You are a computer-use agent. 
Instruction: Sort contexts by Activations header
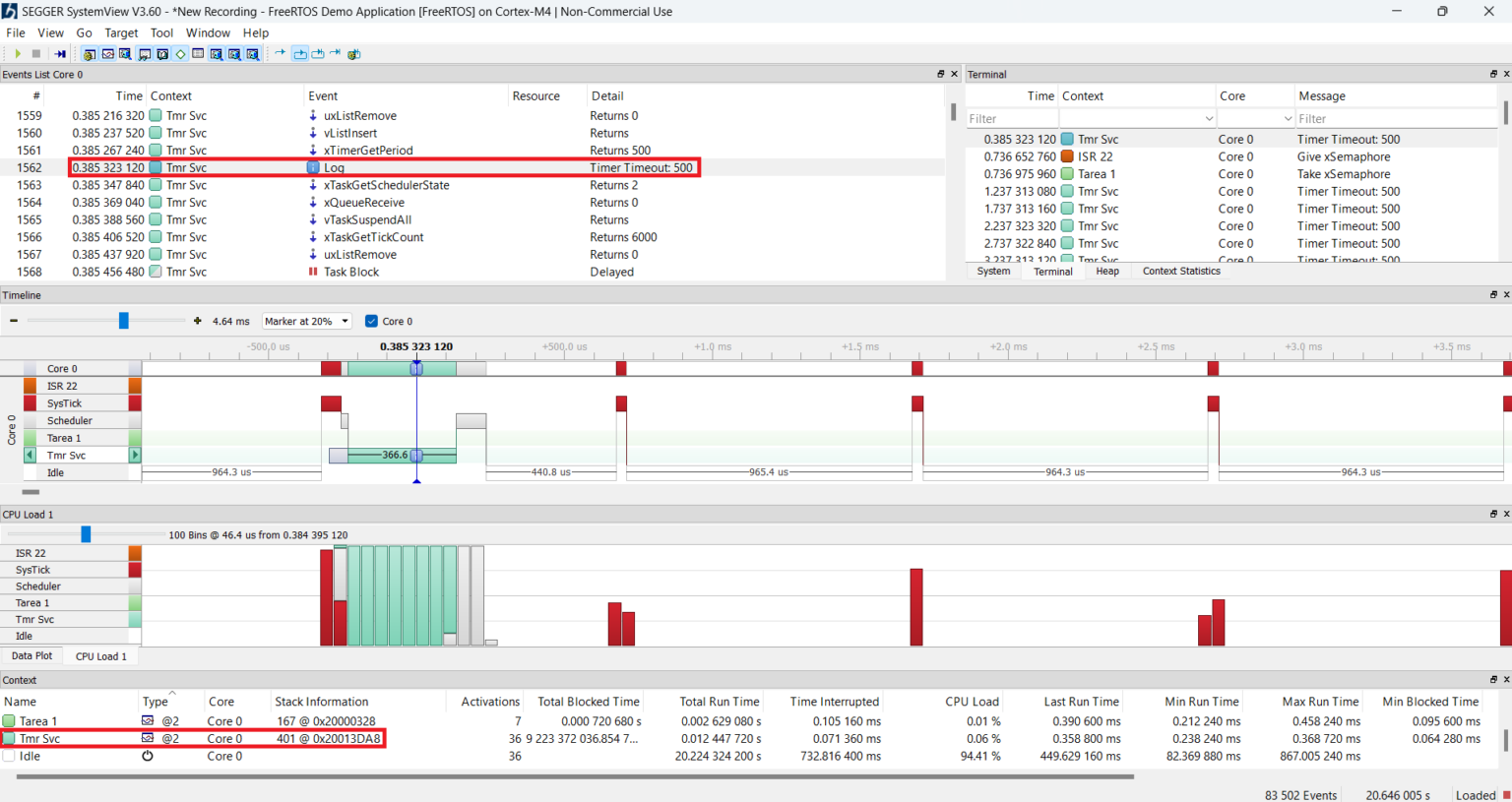(490, 702)
